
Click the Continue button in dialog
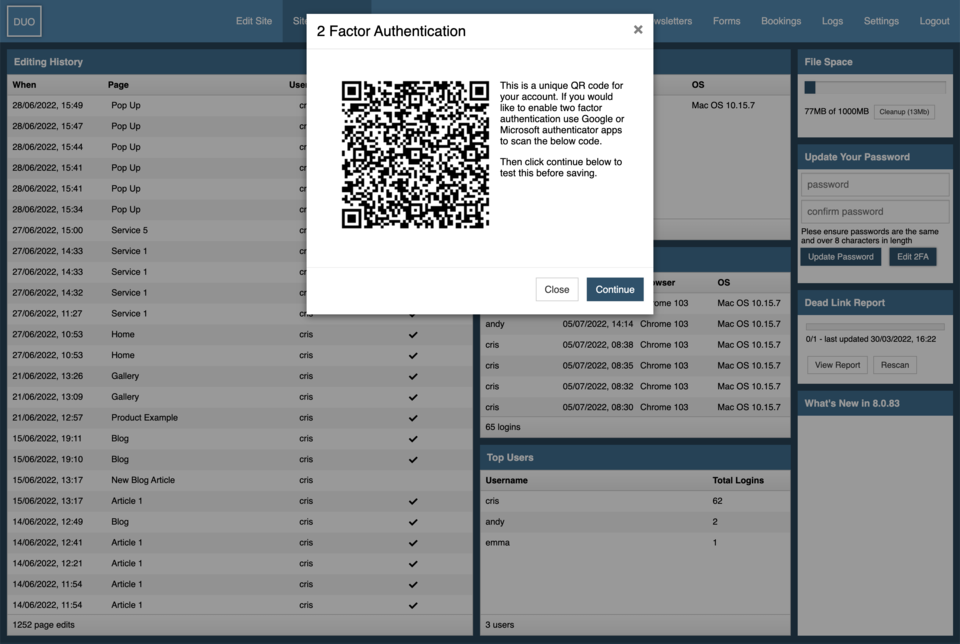pyautogui.click(x=615, y=290)
